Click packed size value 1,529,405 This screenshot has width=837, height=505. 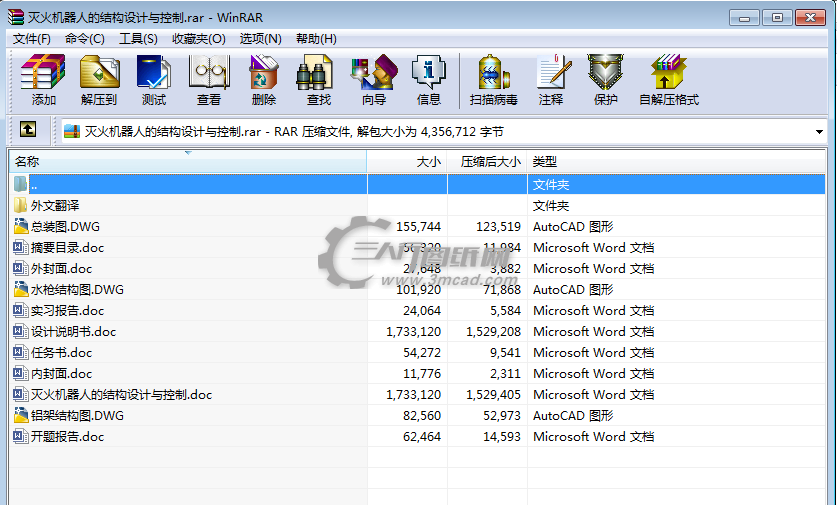pos(493,394)
